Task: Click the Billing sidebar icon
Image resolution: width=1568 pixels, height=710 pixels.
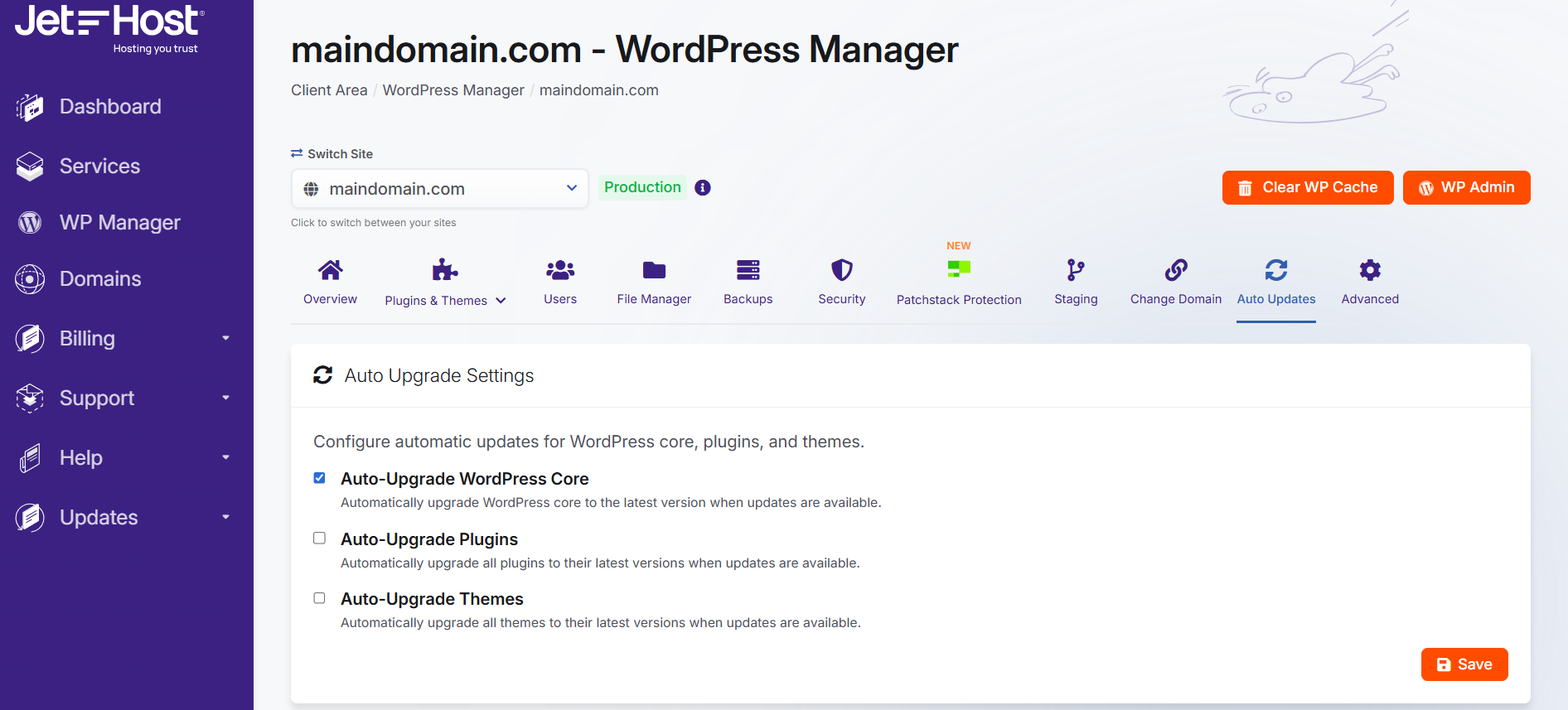Action: [30, 339]
